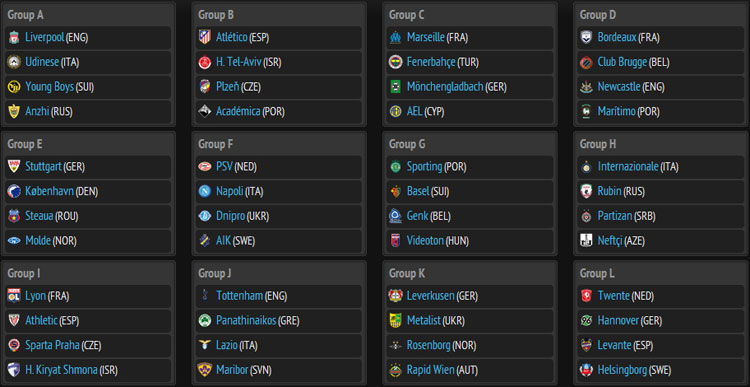Viewport: 750px width, 387px height.
Task: Click the Tottenham club crest icon
Action: (x=205, y=296)
